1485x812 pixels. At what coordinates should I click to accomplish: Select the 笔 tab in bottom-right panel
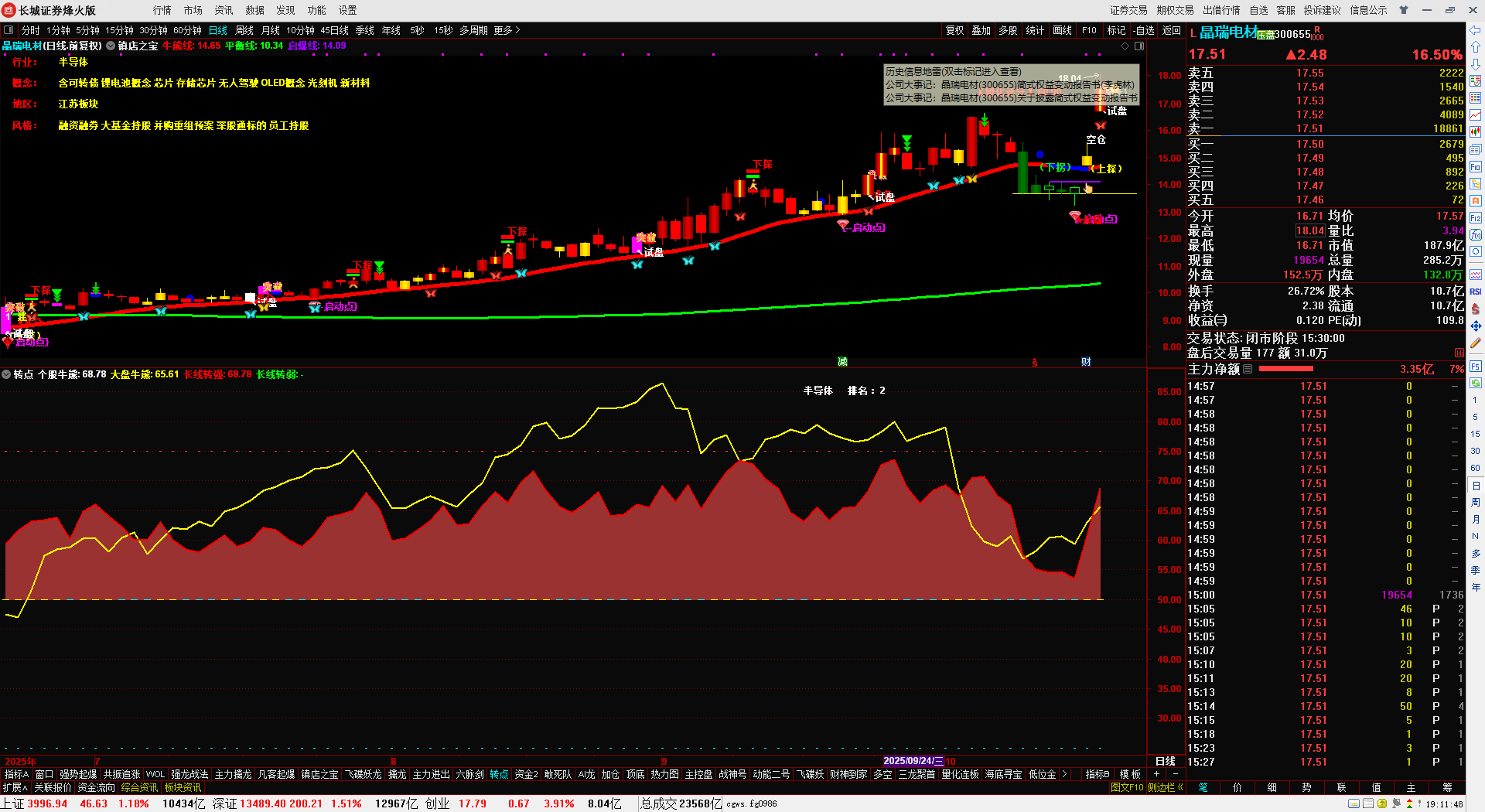1203,787
